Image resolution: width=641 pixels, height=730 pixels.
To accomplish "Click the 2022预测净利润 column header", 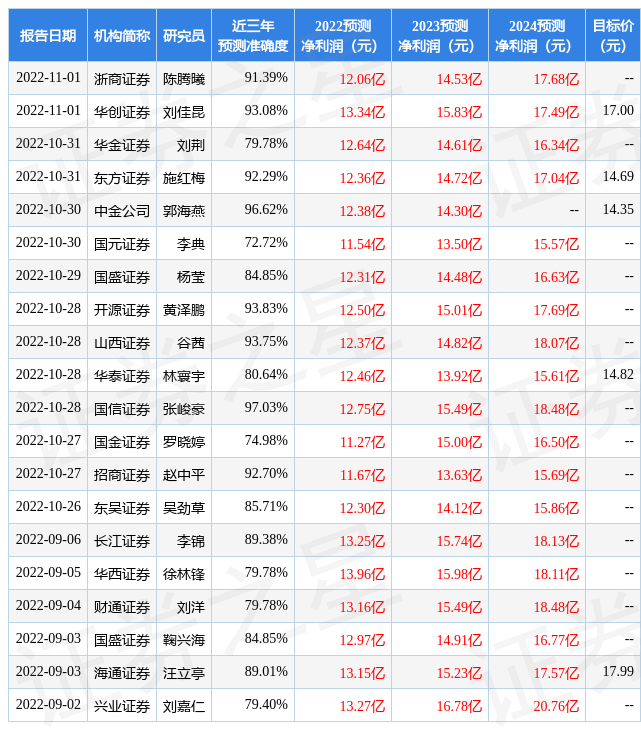I will [343, 36].
